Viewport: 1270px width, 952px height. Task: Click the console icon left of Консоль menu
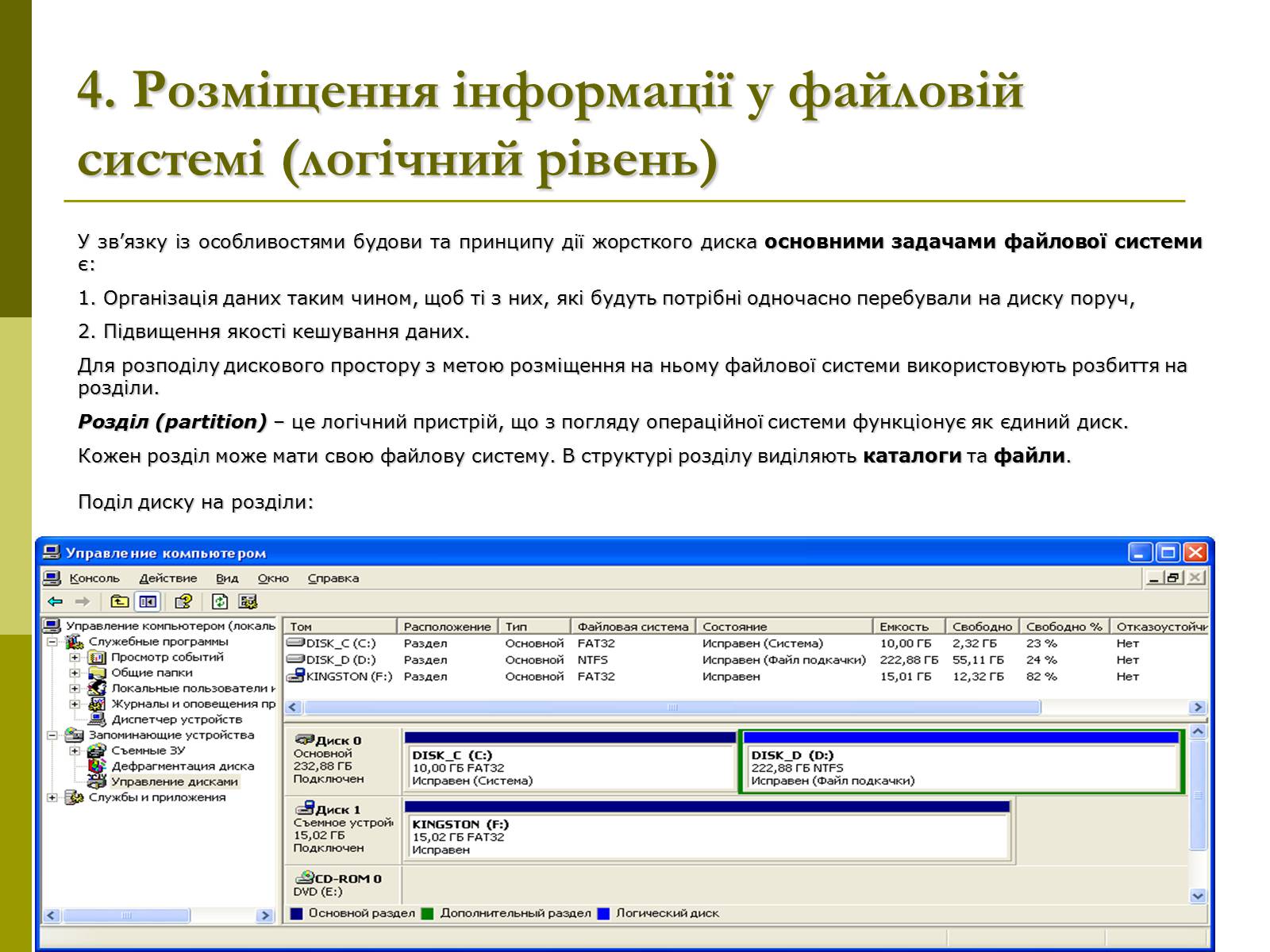click(x=52, y=578)
